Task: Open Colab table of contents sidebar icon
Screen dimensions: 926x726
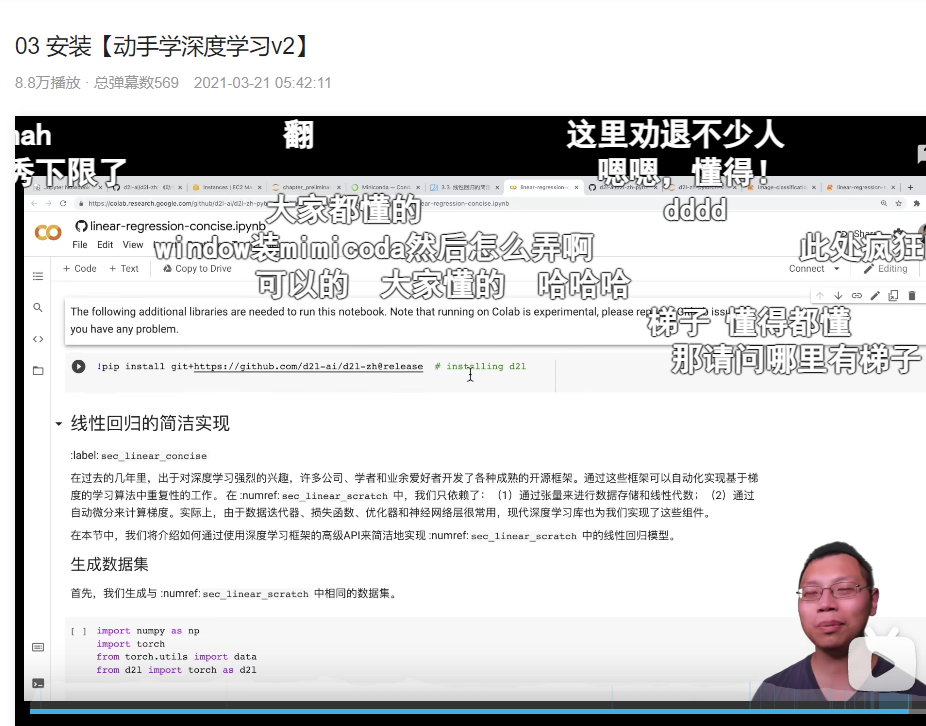Action: tap(38, 276)
